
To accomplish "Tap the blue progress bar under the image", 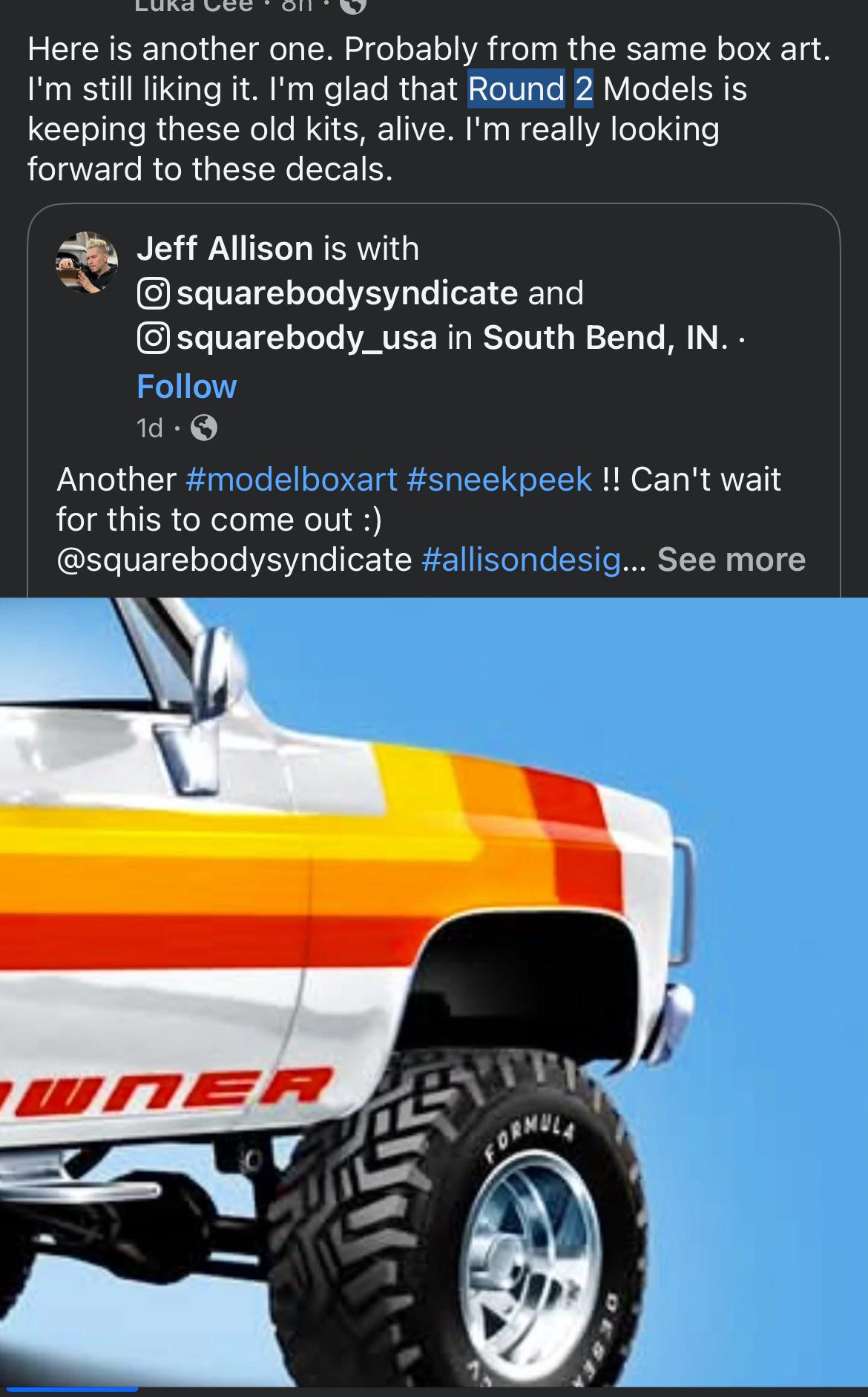I will click(x=69, y=1389).
